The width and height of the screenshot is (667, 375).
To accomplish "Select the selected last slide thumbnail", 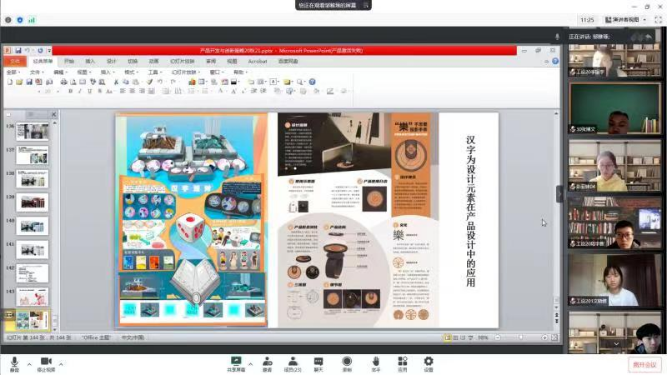I will pos(33,320).
